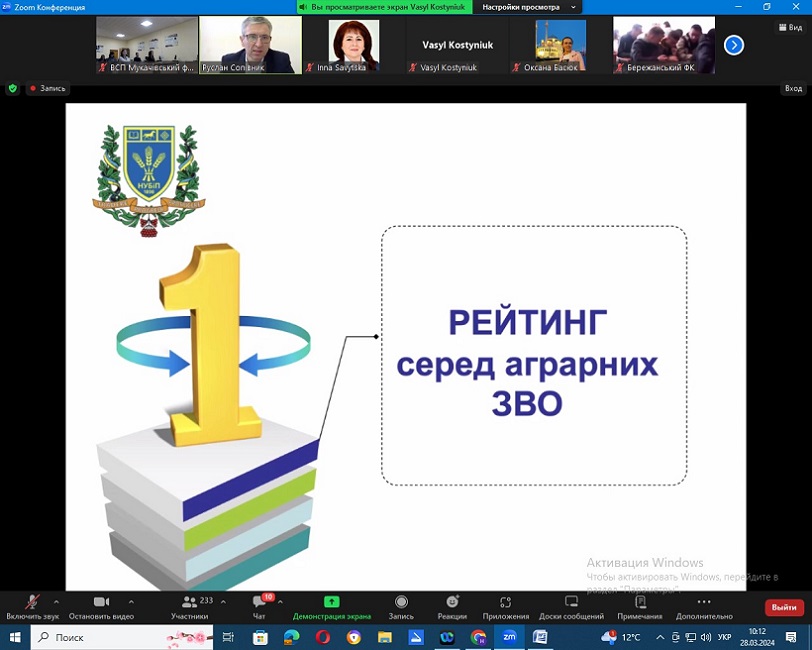The image size is (812, 650).
Task: Expand participants options arrow
Action: (223, 602)
